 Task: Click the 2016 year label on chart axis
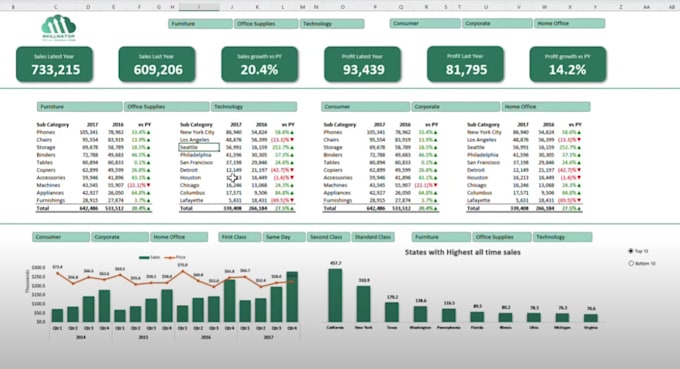click(206, 337)
